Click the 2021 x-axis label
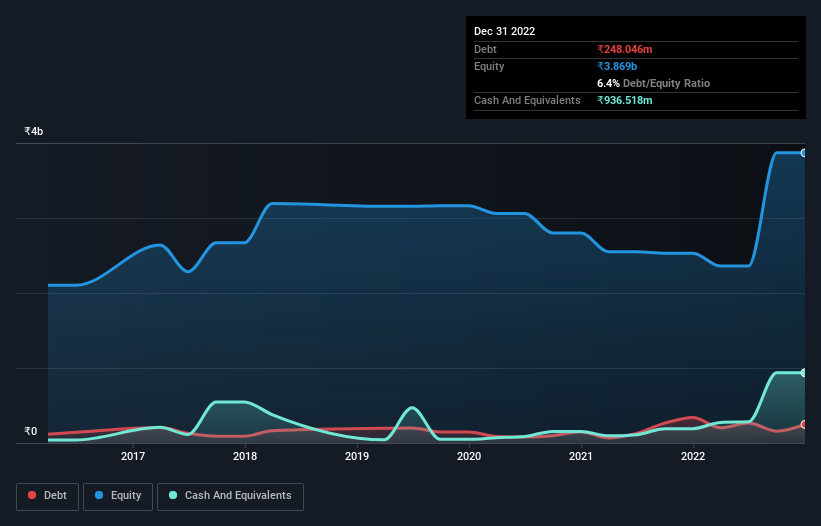The width and height of the screenshot is (821, 526). [x=581, y=456]
